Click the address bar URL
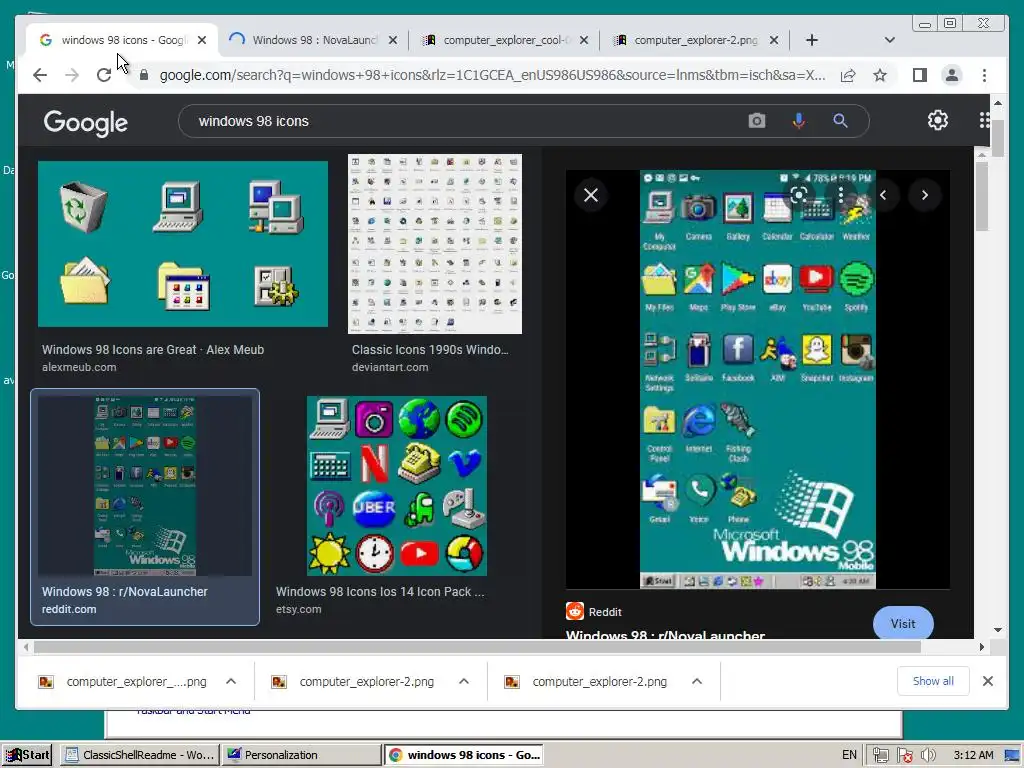This screenshot has width=1024, height=768. point(492,75)
